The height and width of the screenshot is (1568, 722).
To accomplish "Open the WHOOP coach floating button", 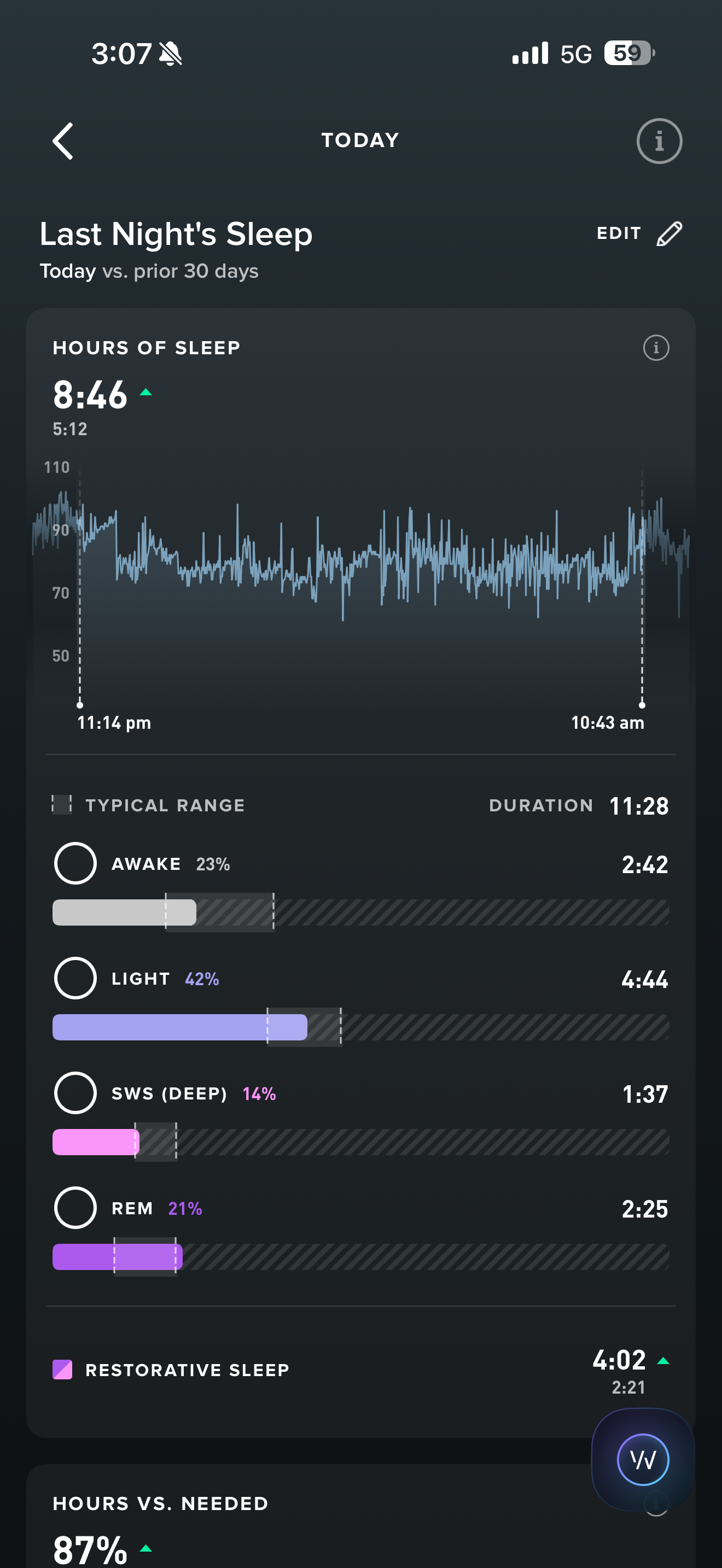I will click(x=643, y=1459).
